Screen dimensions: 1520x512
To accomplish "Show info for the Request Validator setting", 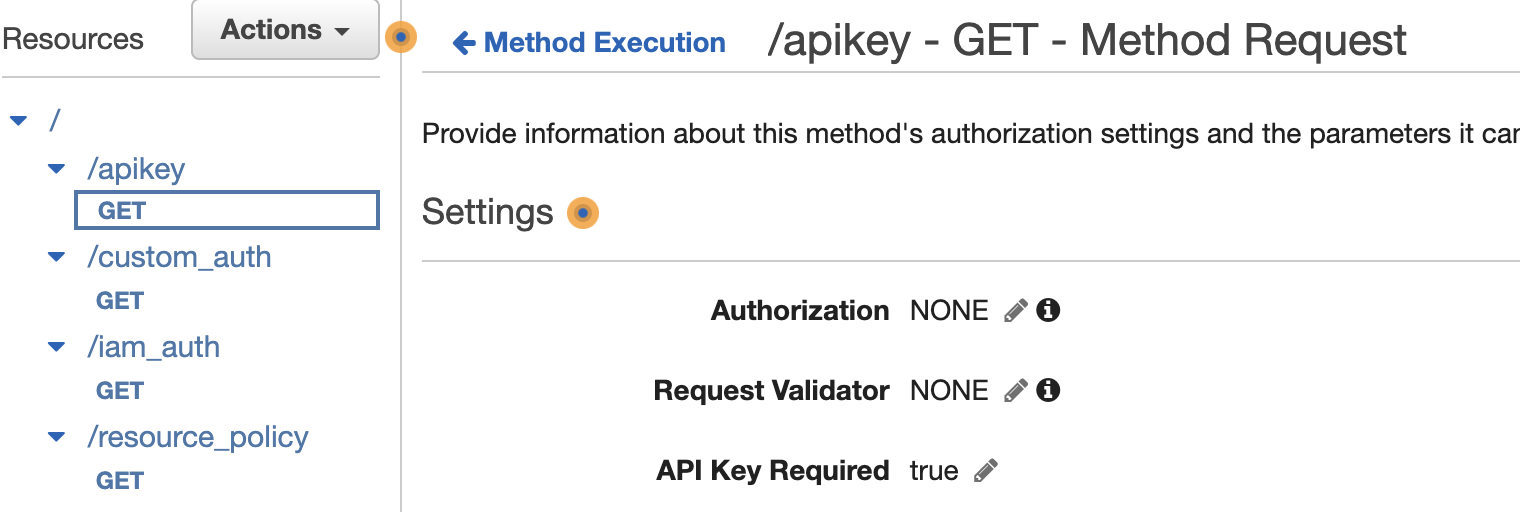I will (x=1048, y=391).
